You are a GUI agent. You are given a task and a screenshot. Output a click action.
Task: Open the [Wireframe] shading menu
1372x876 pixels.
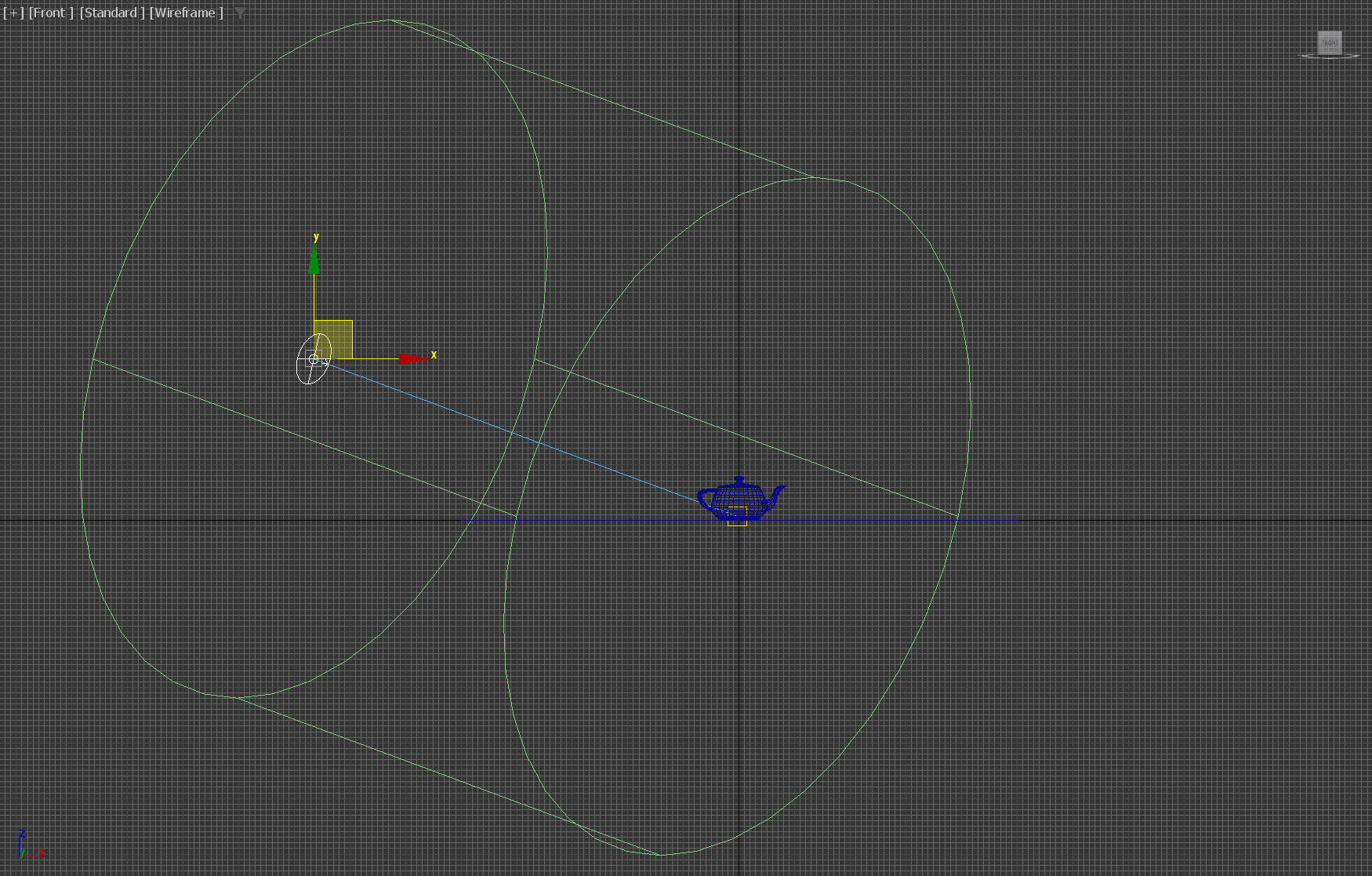click(x=187, y=13)
